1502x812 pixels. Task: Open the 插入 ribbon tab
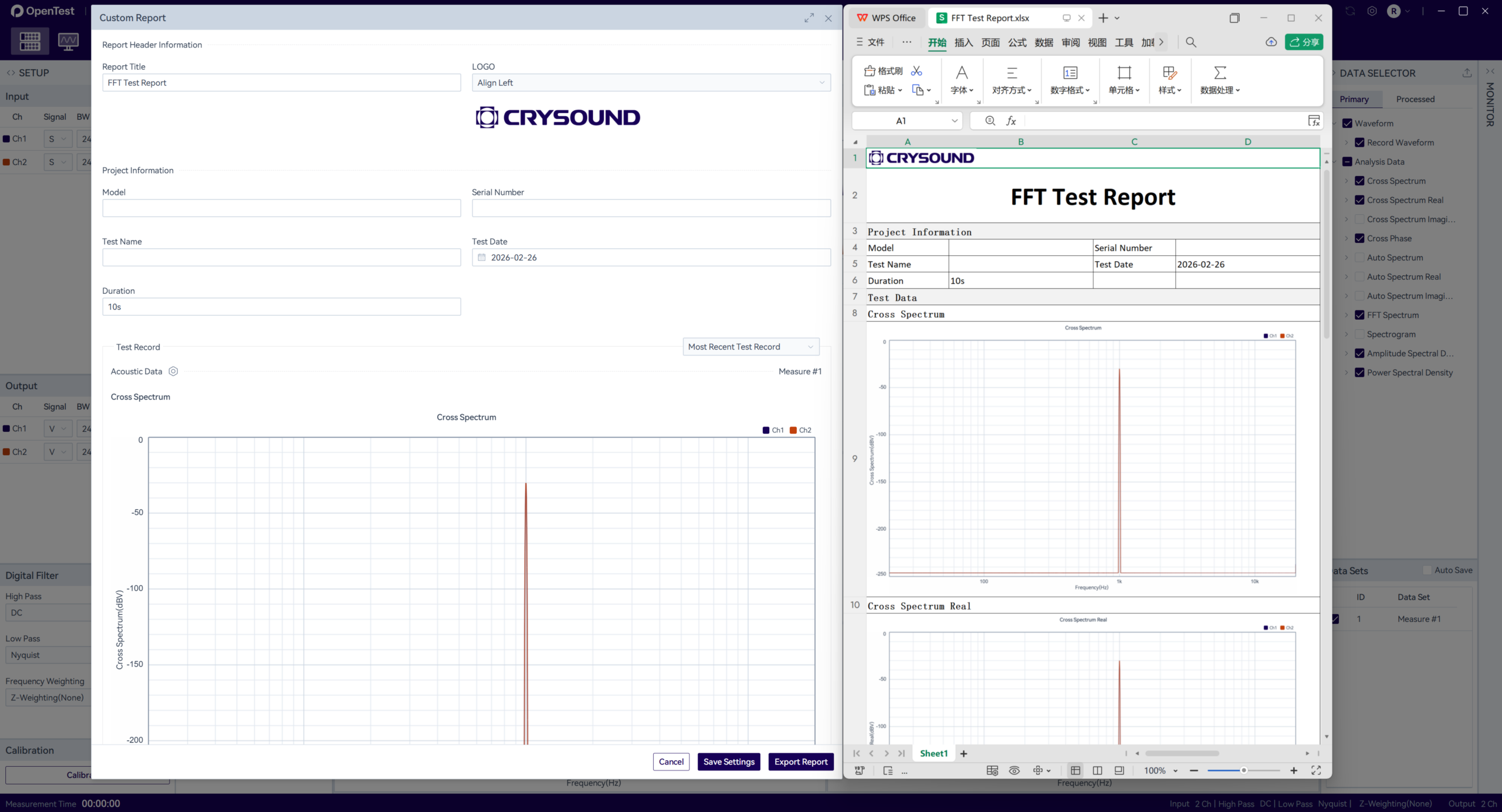coord(963,42)
